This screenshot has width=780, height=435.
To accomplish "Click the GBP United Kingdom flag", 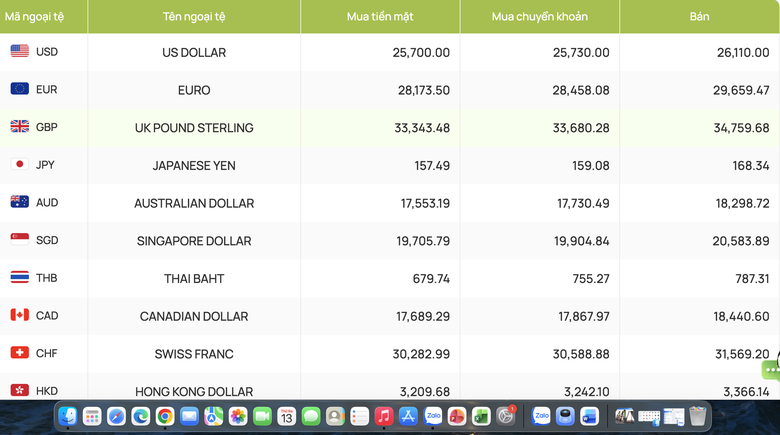I will (x=20, y=126).
